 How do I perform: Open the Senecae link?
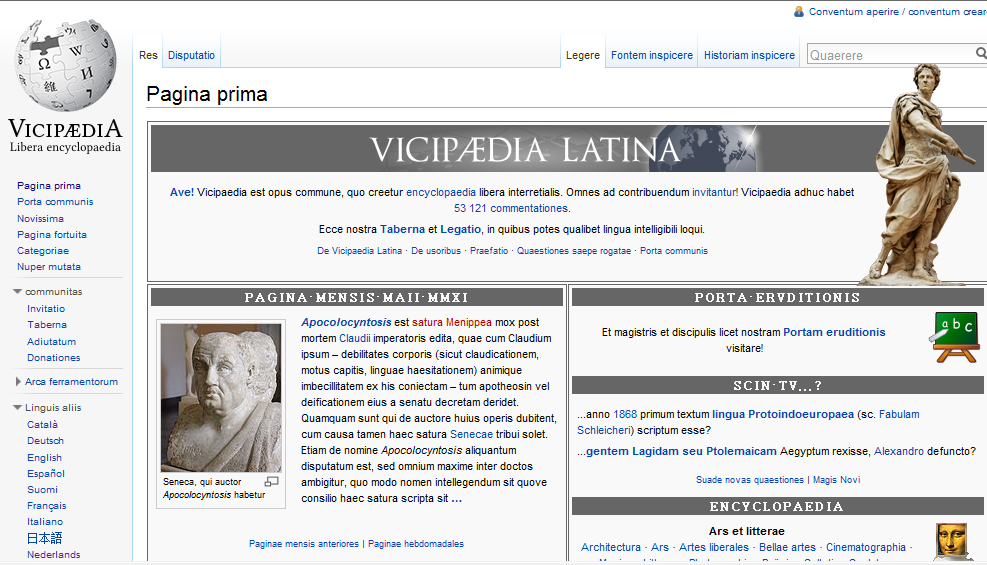[x=471, y=435]
